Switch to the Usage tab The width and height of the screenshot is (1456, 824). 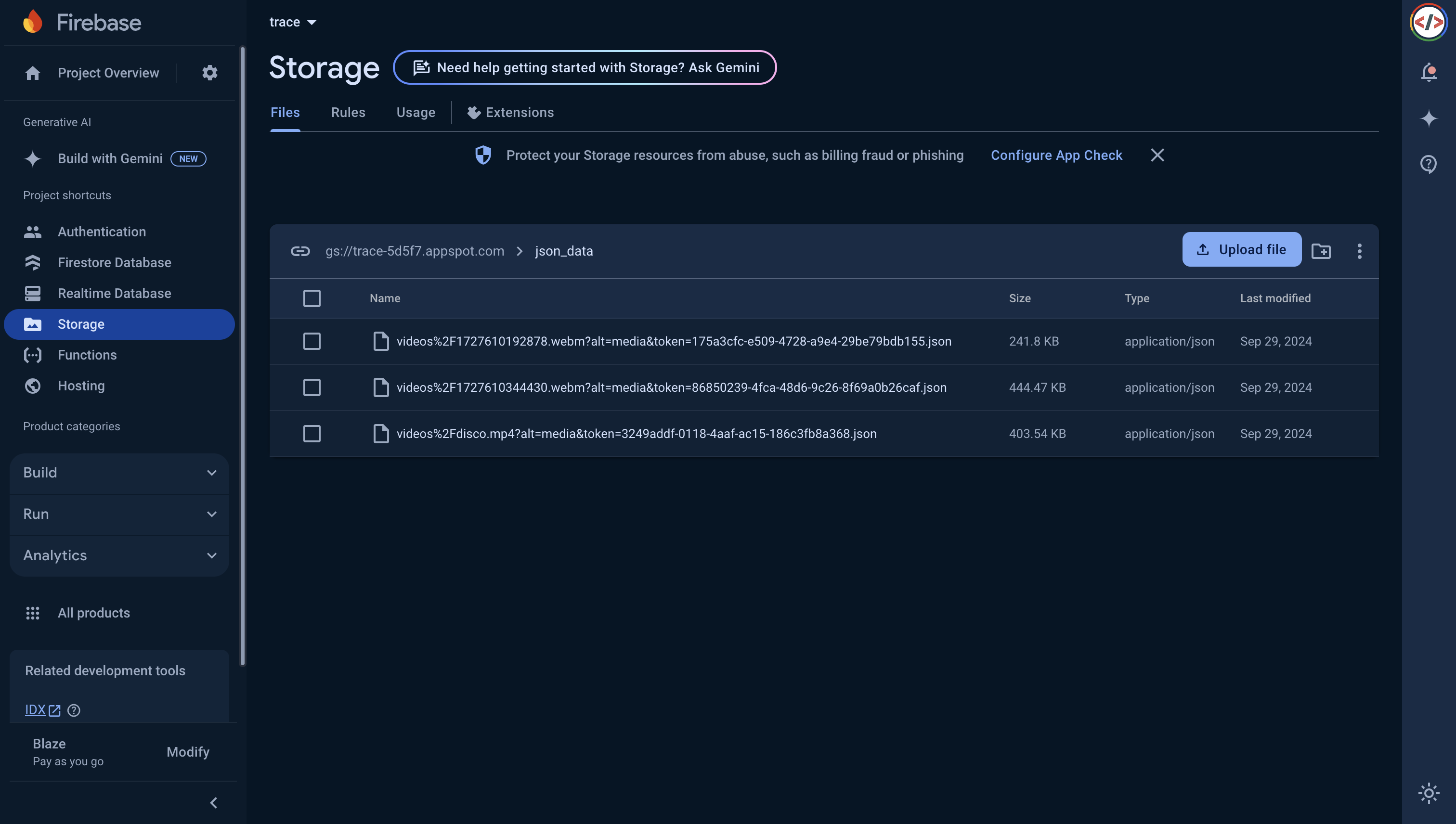coord(416,113)
